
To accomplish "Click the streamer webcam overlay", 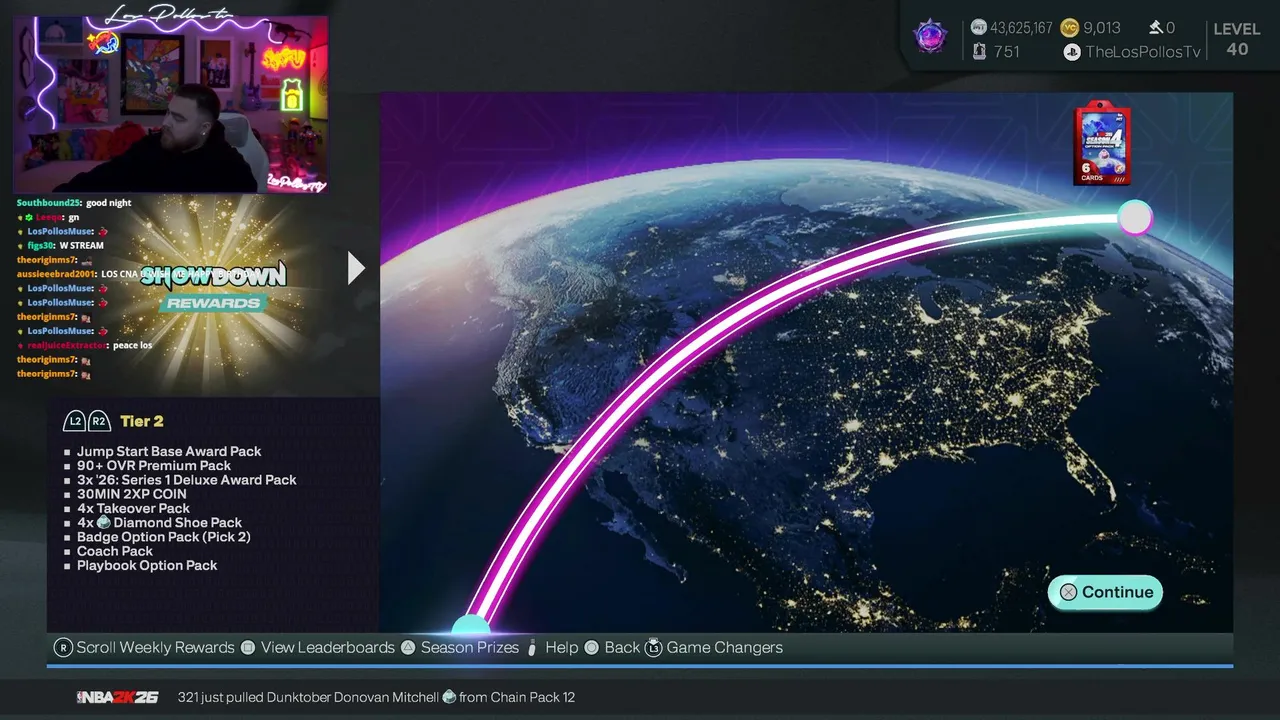I will tap(170, 104).
